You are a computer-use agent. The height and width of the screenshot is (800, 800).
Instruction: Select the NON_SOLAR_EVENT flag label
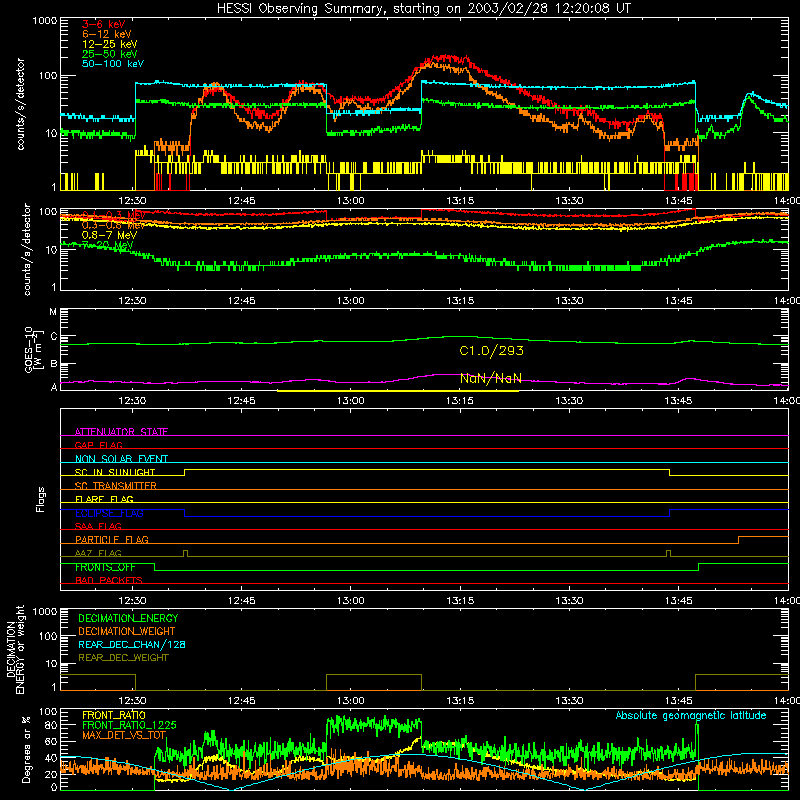pos(121,459)
